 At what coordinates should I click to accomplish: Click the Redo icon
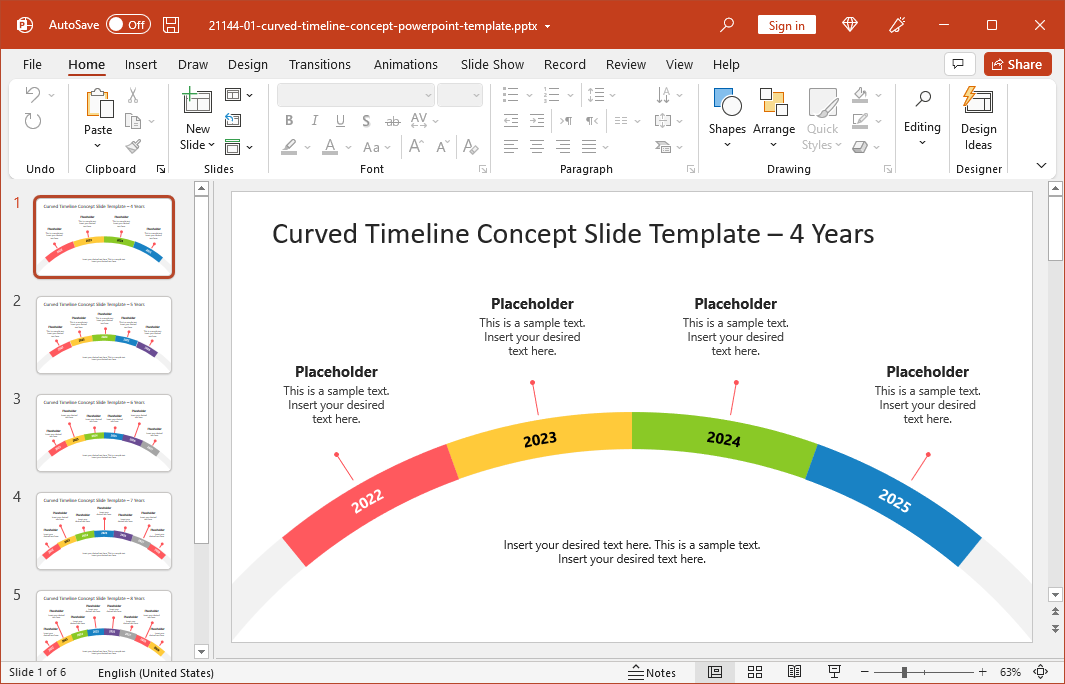click(x=33, y=121)
